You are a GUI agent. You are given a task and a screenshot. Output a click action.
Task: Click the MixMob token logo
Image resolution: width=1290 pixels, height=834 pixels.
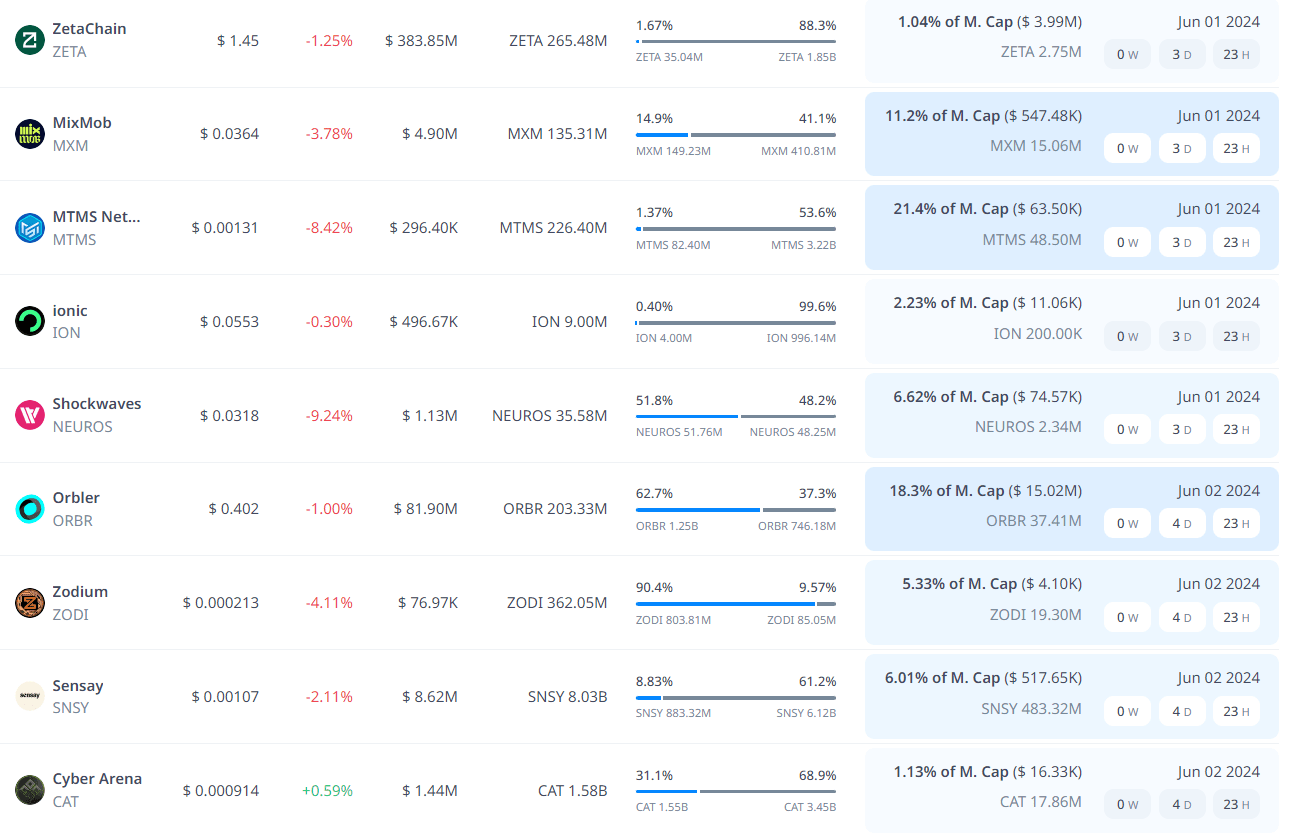click(x=30, y=134)
